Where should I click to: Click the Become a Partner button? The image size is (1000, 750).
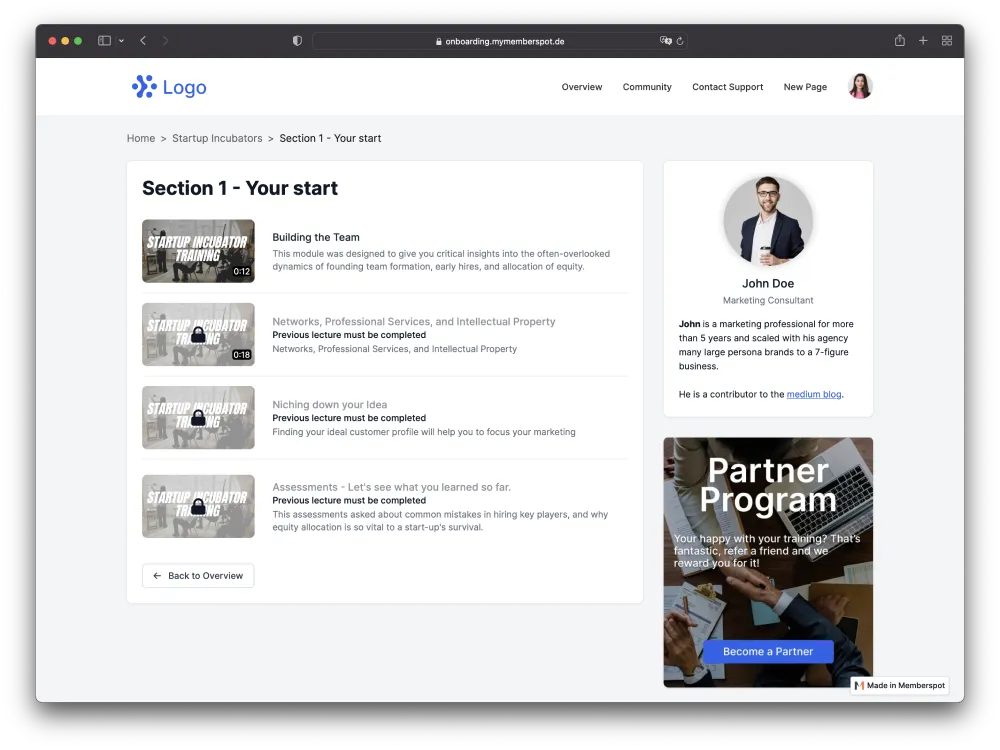coord(768,652)
